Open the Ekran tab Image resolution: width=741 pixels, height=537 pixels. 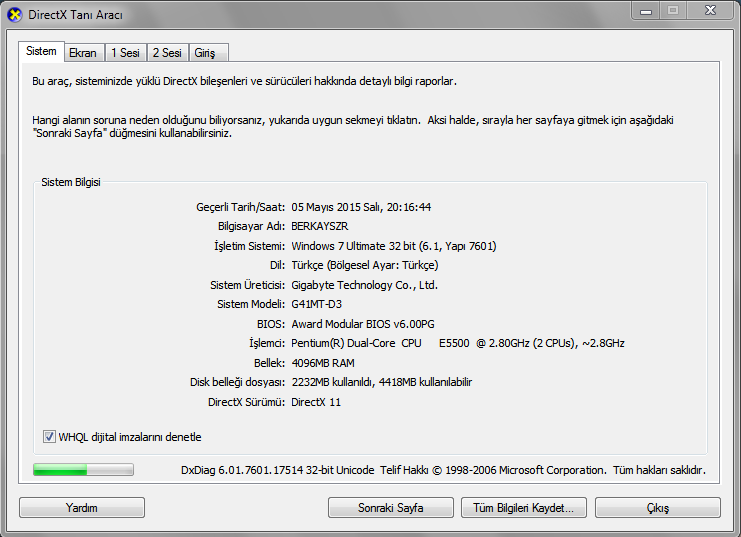pos(83,53)
